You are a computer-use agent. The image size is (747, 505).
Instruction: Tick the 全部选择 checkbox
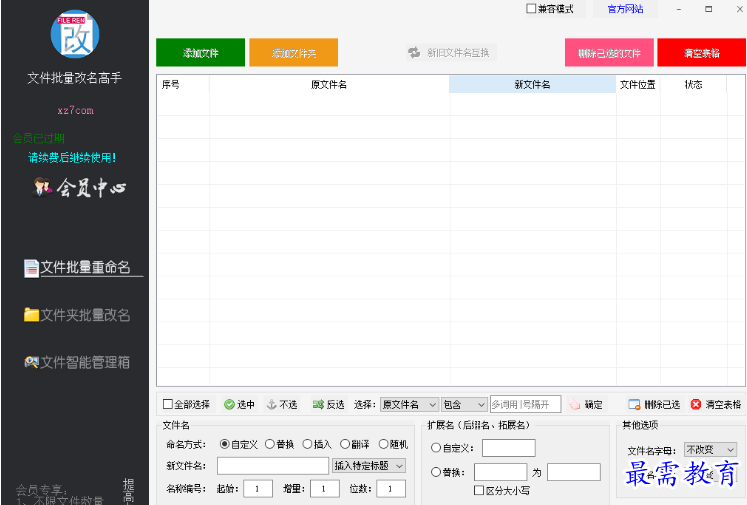pos(168,404)
